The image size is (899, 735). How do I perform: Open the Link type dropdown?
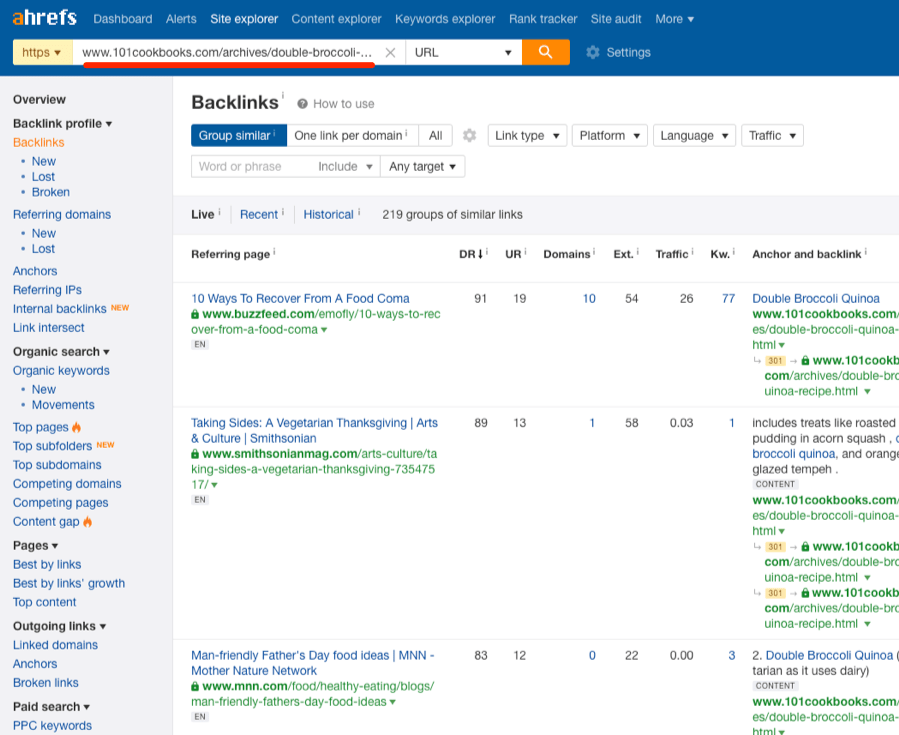(525, 135)
